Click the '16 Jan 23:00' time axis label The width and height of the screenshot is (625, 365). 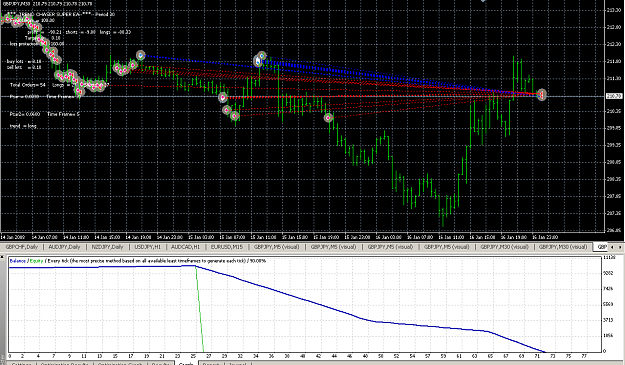(x=544, y=237)
